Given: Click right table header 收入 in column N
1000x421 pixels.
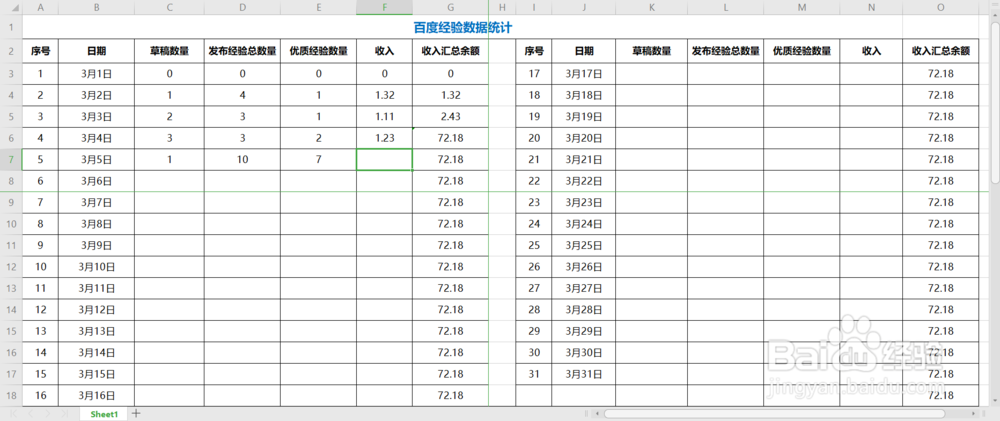Looking at the screenshot, I should (x=871, y=52).
